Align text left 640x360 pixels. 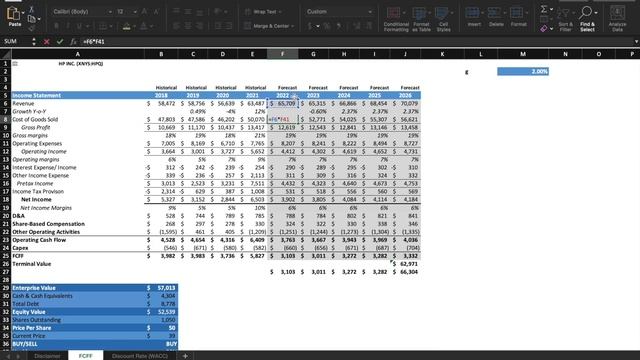point(176,26)
